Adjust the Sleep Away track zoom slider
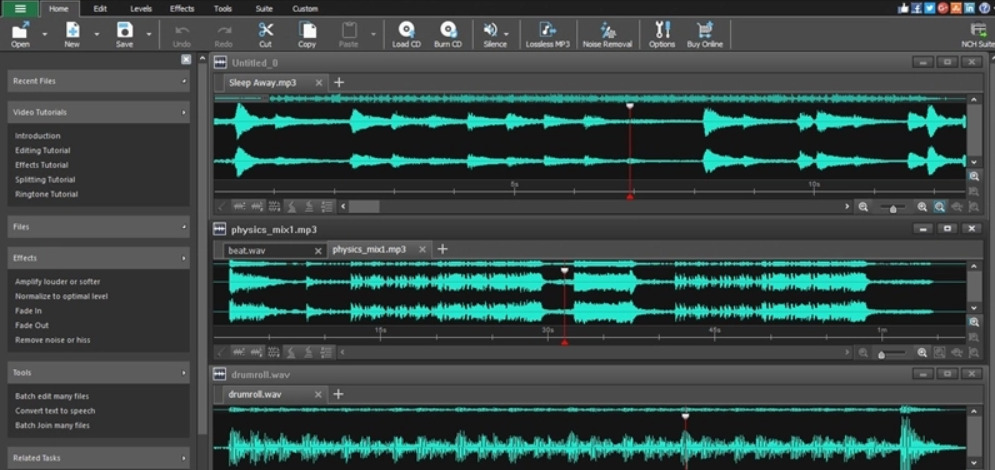Image resolution: width=995 pixels, height=470 pixels. coord(893,208)
